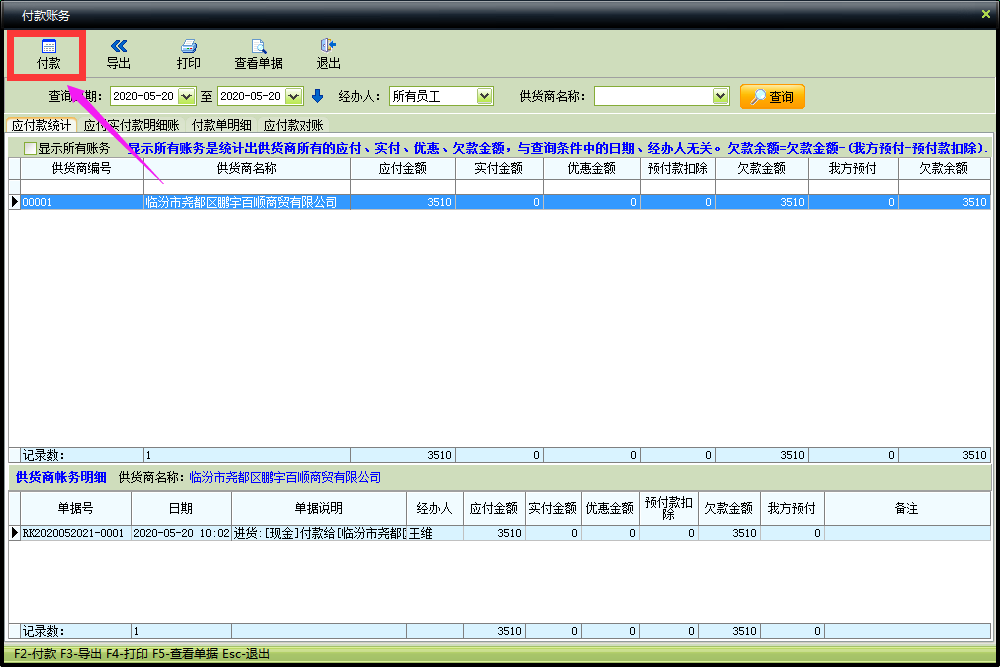Image resolution: width=1000 pixels, height=667 pixels.
Task: Click the 供货商编号 column header
Action: [x=82, y=168]
